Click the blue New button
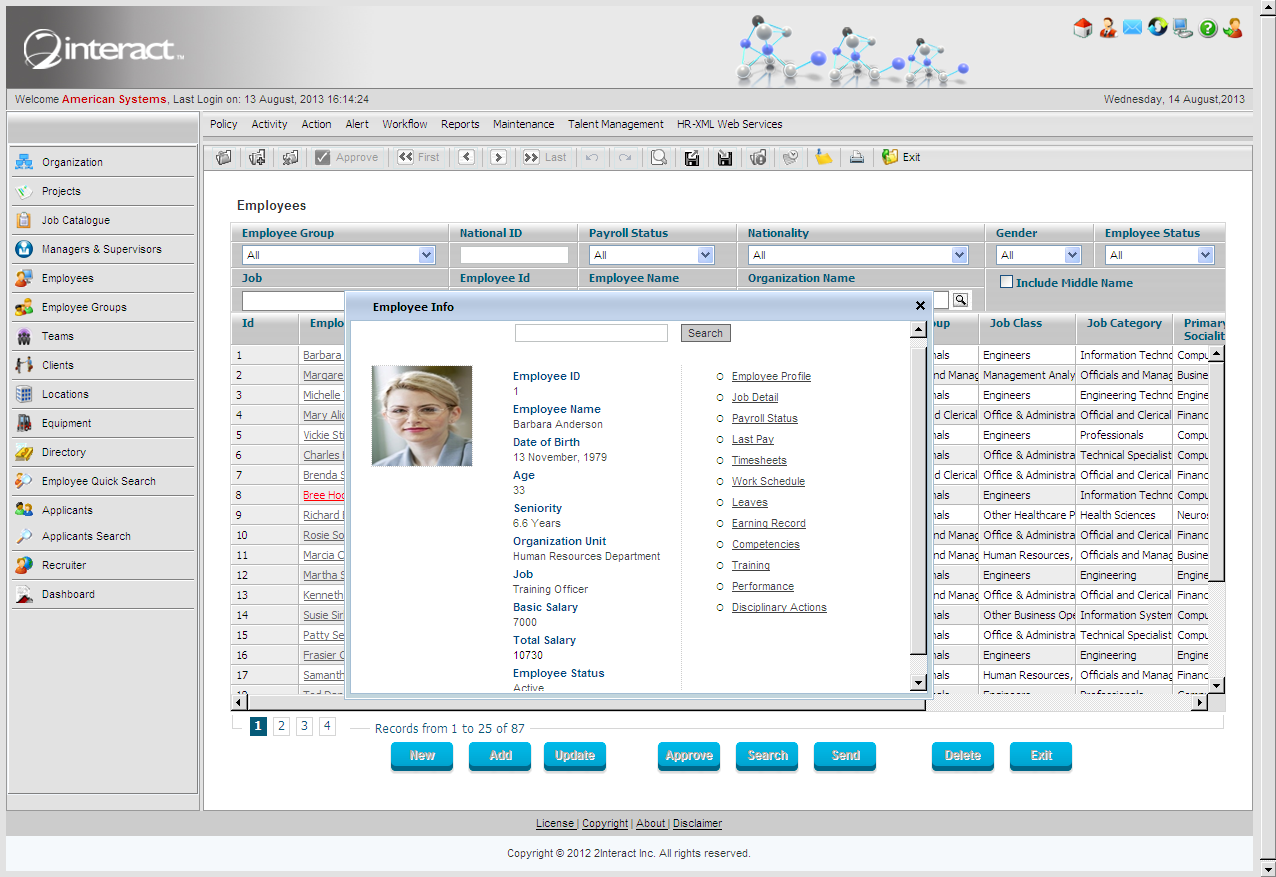This screenshot has width=1276, height=877. 422,756
